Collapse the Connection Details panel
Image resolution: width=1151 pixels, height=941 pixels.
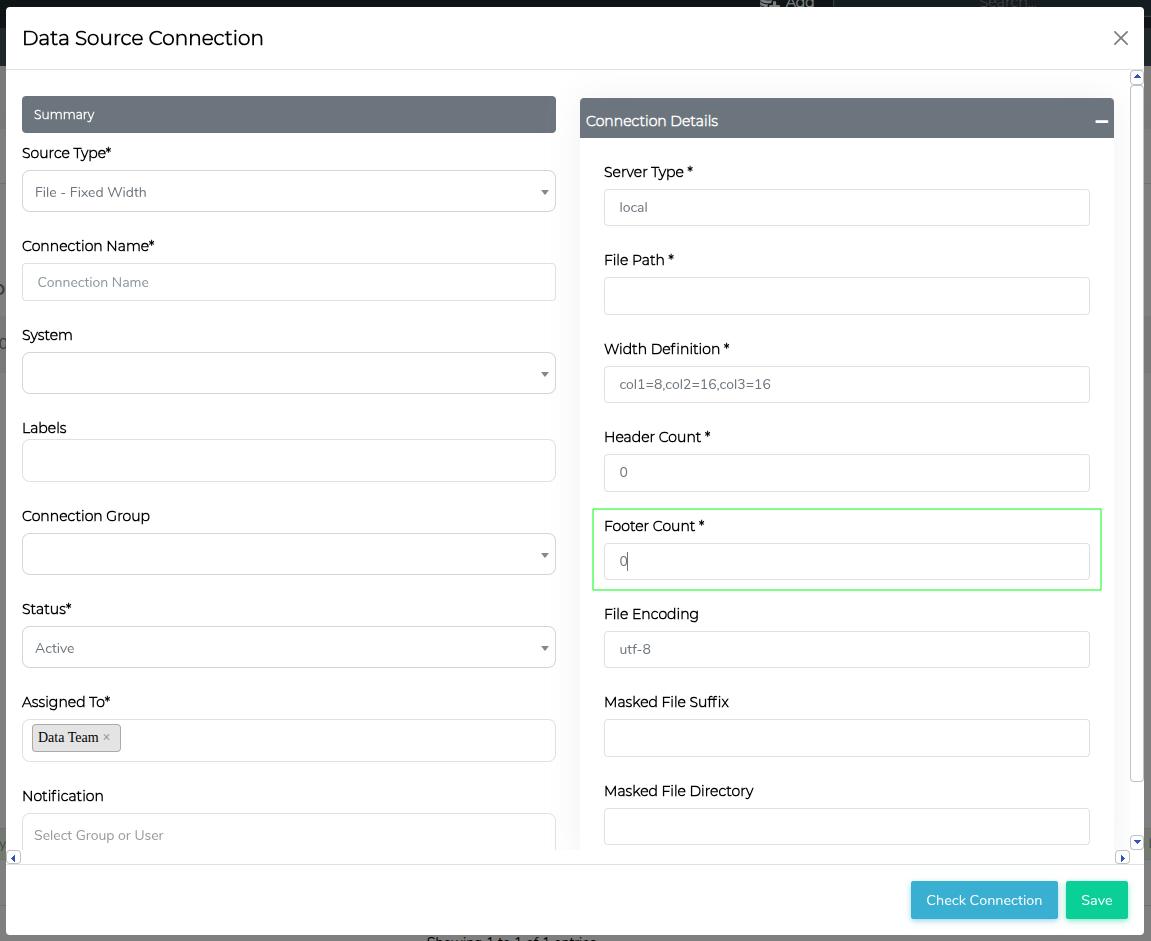tap(1101, 121)
